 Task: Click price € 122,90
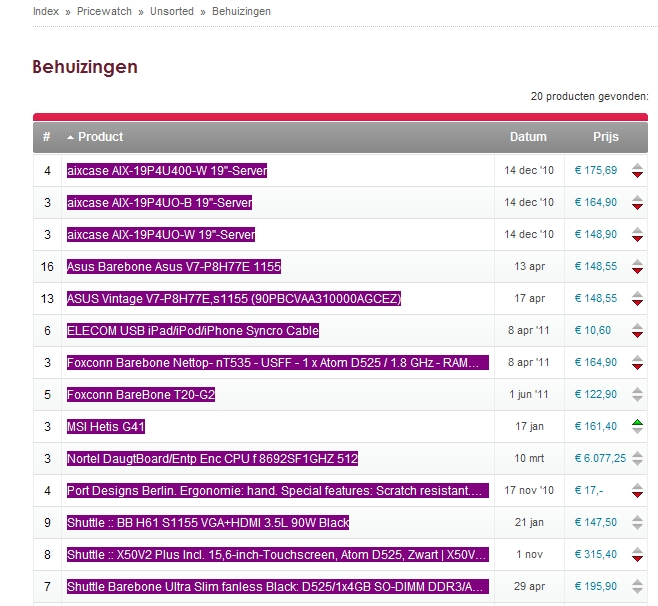pyautogui.click(x=595, y=394)
